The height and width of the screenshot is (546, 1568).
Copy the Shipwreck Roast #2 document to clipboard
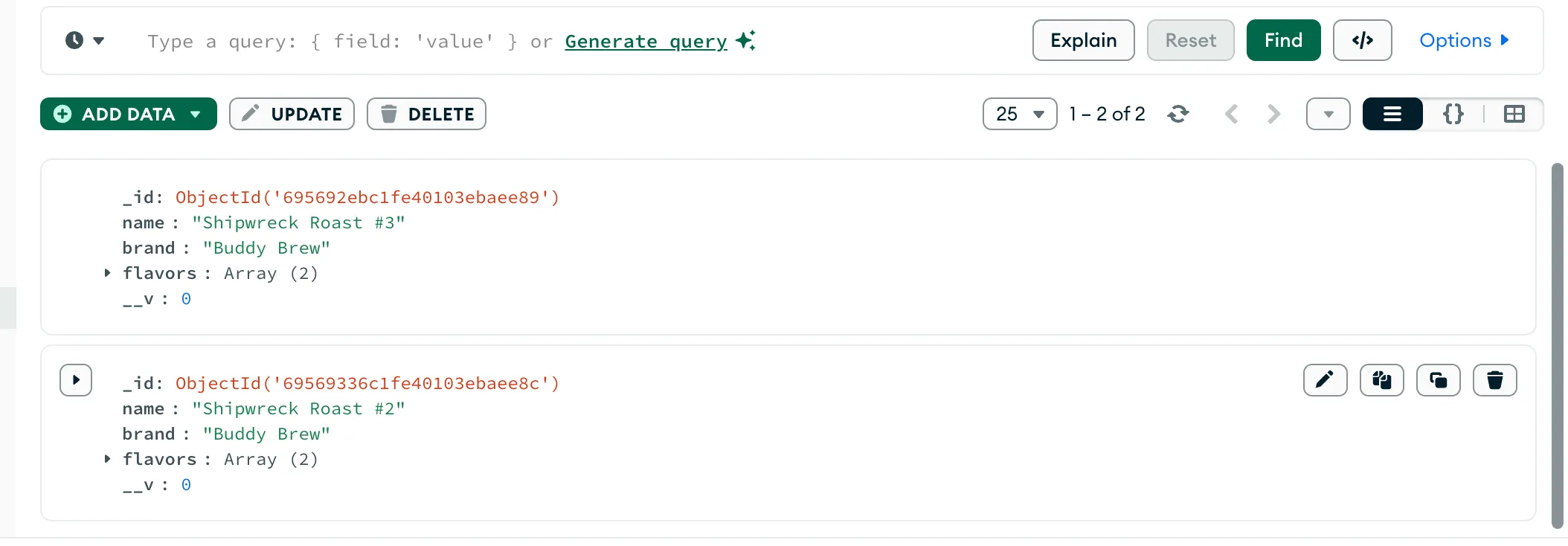(1381, 380)
